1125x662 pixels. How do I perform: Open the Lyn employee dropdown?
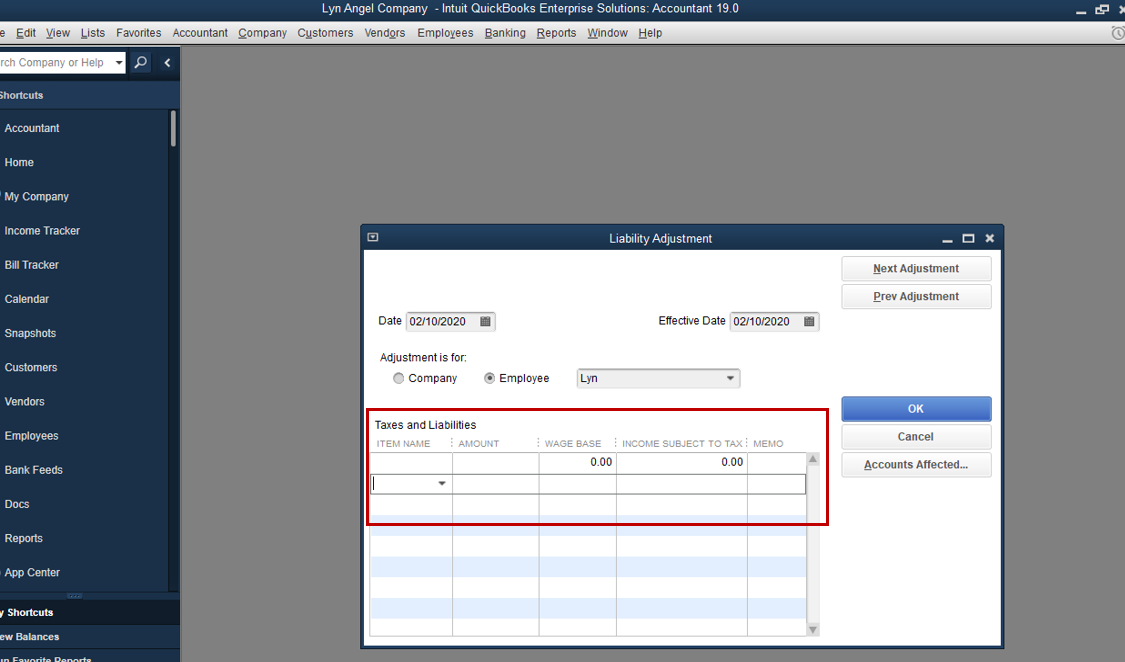coord(732,378)
